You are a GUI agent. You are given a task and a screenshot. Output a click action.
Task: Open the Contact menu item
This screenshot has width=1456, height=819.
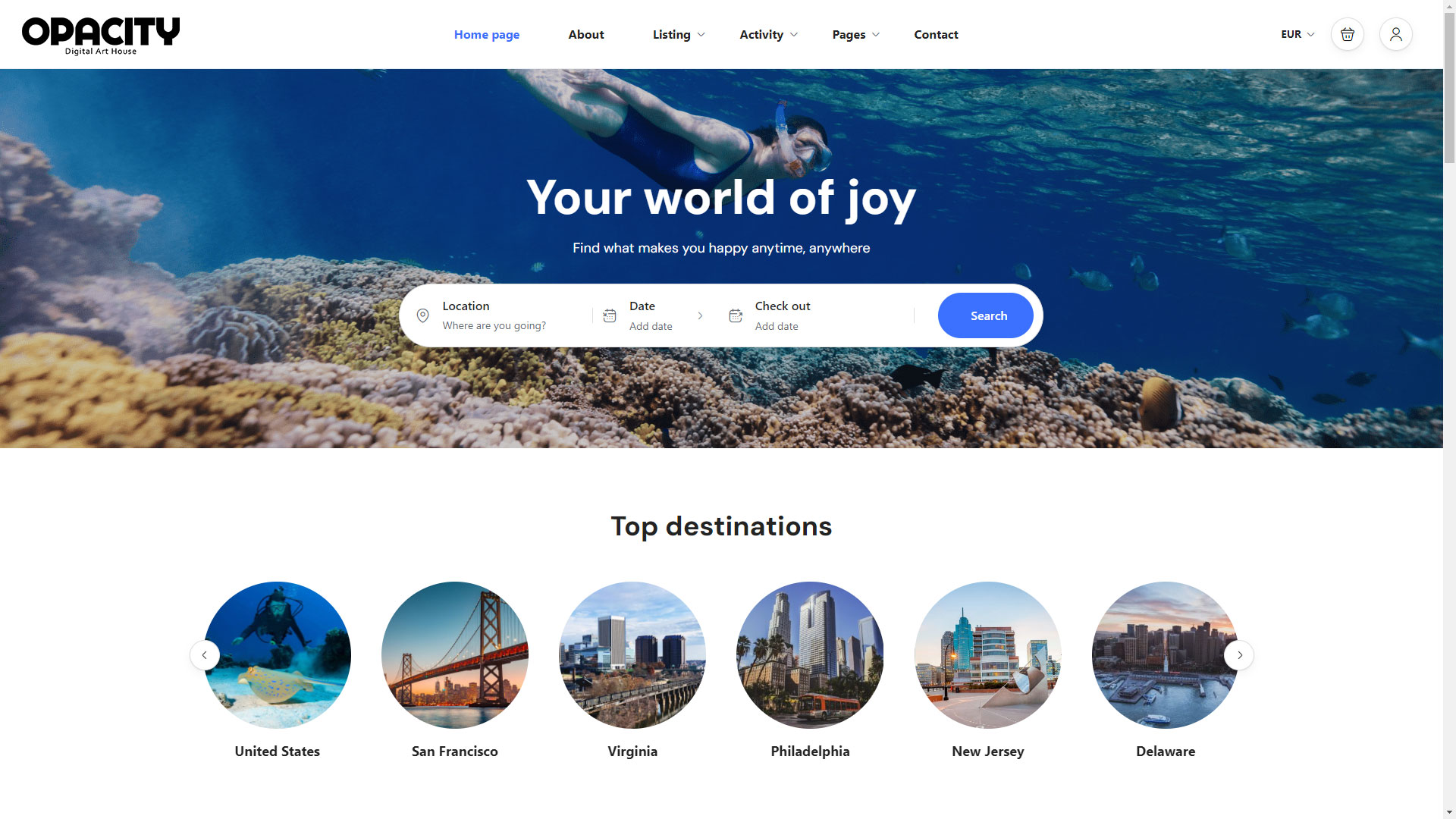click(936, 34)
